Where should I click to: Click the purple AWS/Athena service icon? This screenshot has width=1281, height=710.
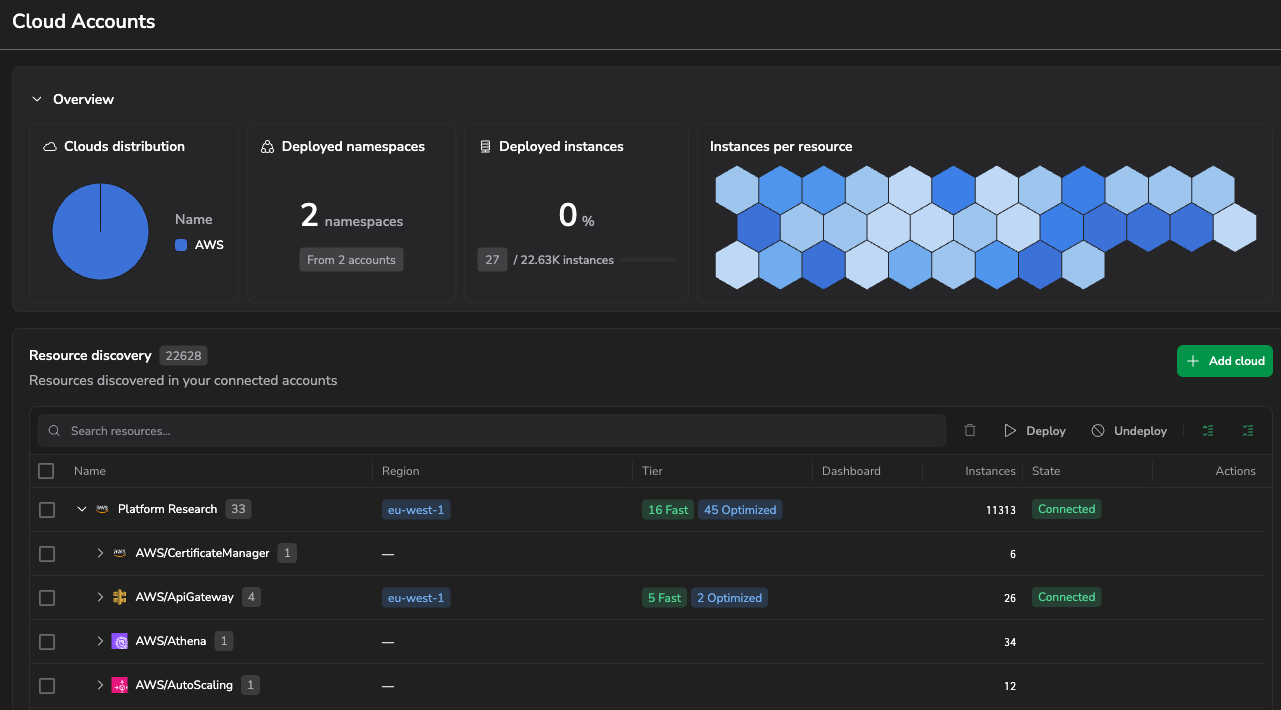[120, 641]
